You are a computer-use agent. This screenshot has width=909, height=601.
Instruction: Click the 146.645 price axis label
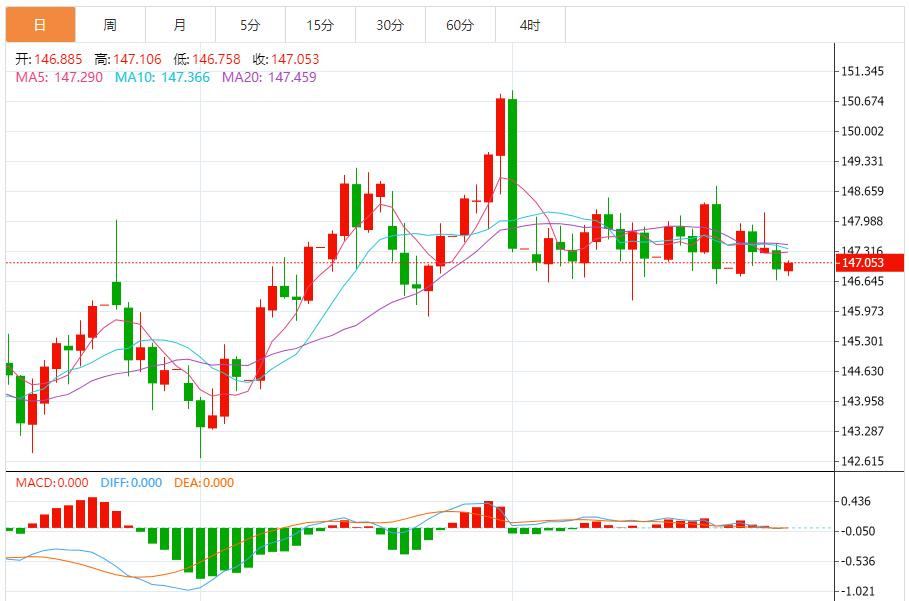click(863, 282)
